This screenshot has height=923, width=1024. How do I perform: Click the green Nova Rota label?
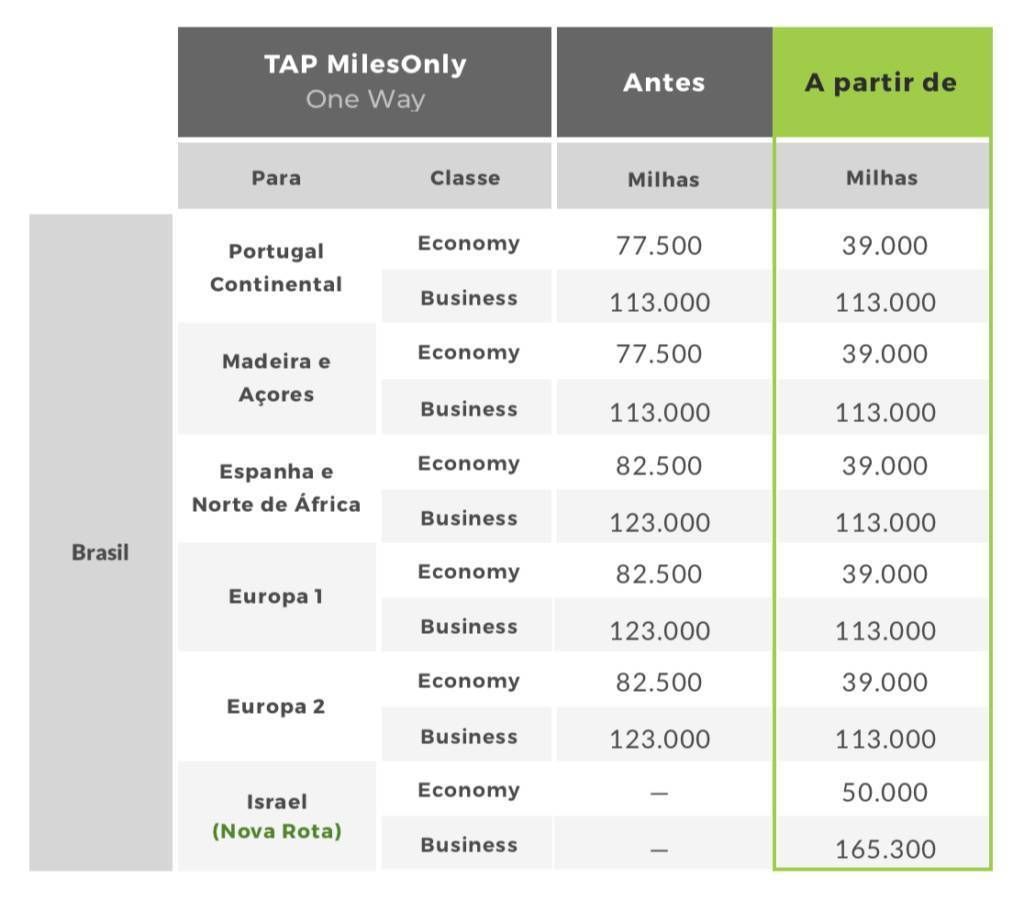pyautogui.click(x=277, y=832)
